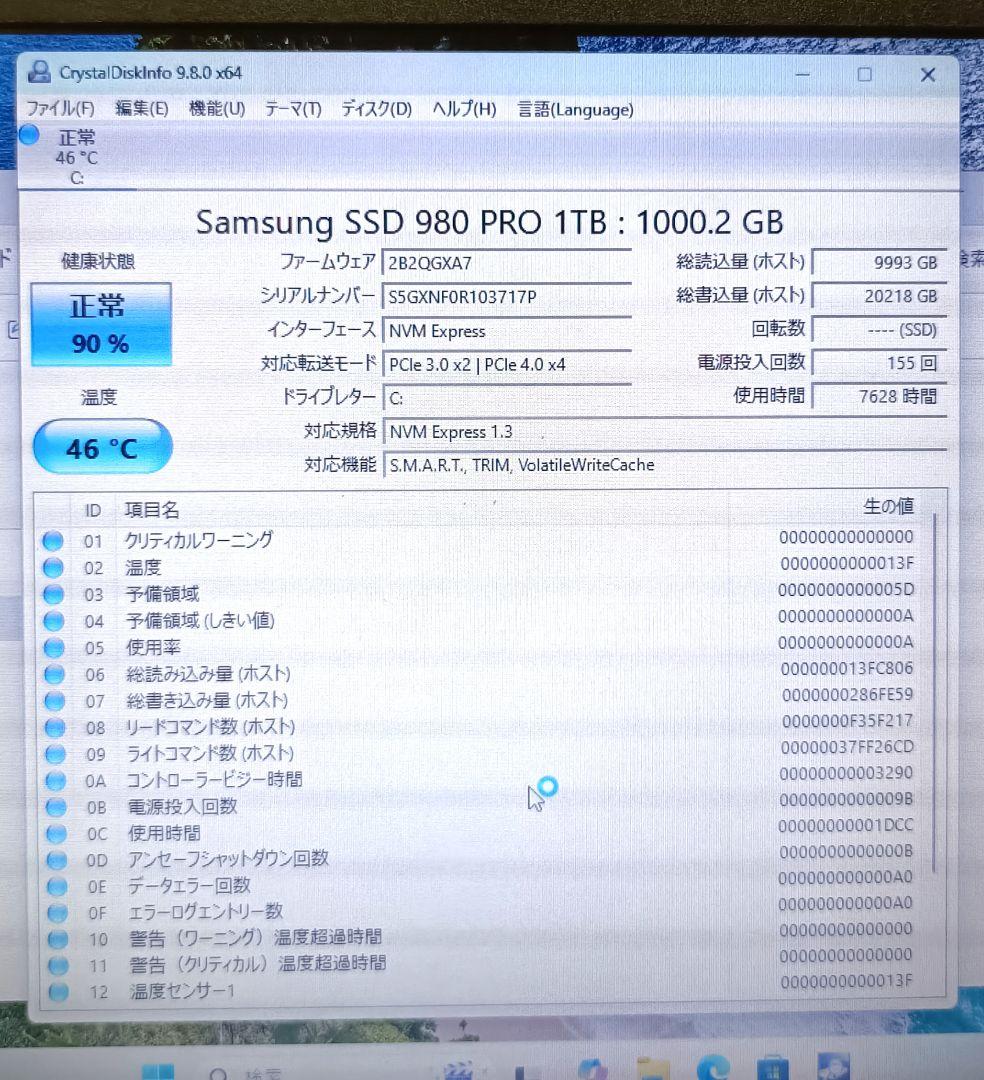Open the ヘルプ(H) menu
The width and height of the screenshot is (984, 1080).
coord(464,110)
